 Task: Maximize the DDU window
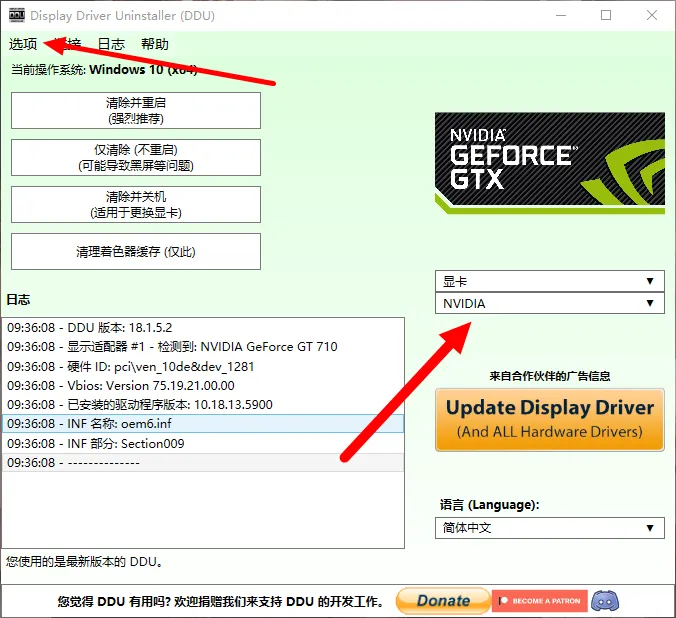(606, 16)
